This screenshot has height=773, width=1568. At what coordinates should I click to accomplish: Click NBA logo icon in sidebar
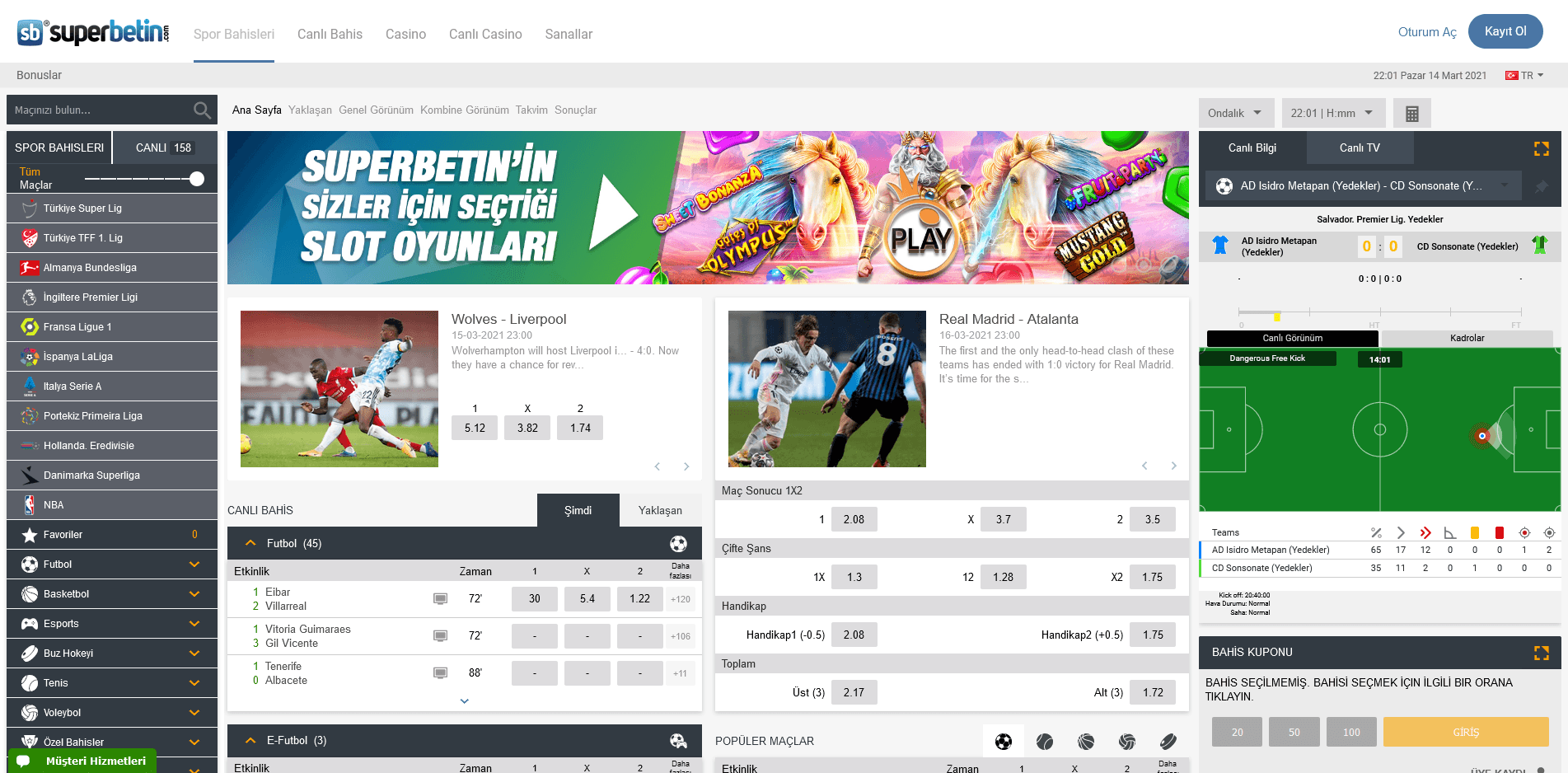[30, 505]
